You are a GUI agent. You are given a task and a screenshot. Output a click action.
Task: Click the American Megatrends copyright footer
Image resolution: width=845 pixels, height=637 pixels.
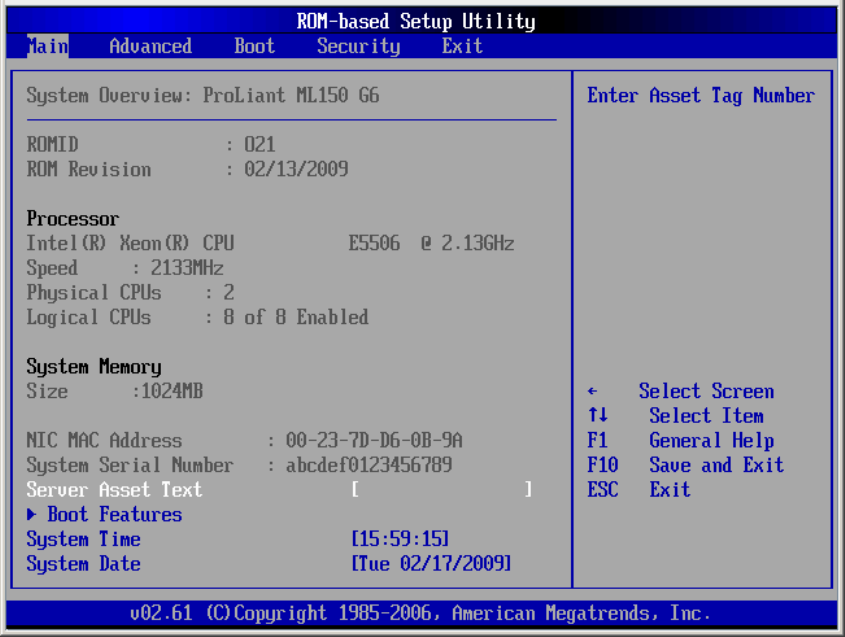(x=420, y=613)
